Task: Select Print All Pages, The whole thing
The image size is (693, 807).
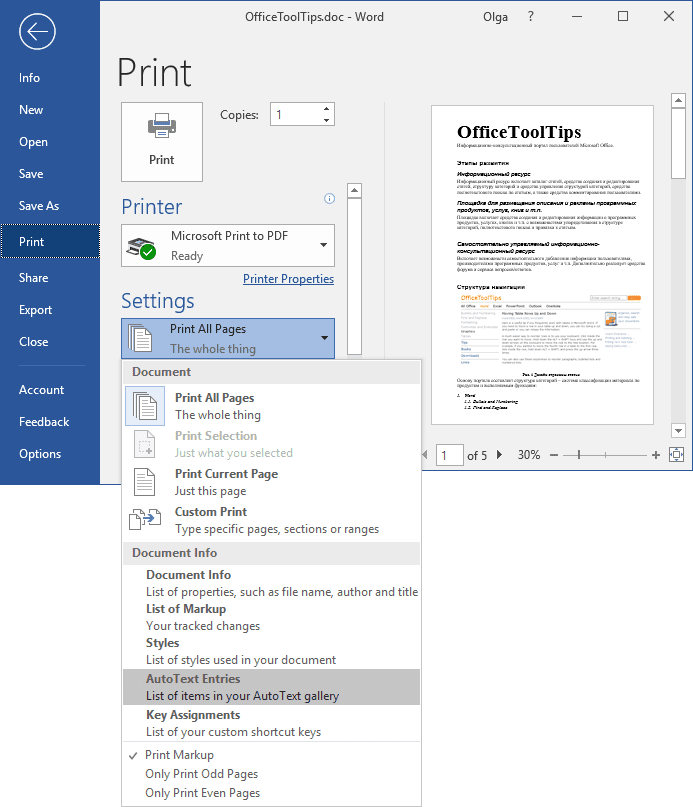Action: click(x=271, y=406)
